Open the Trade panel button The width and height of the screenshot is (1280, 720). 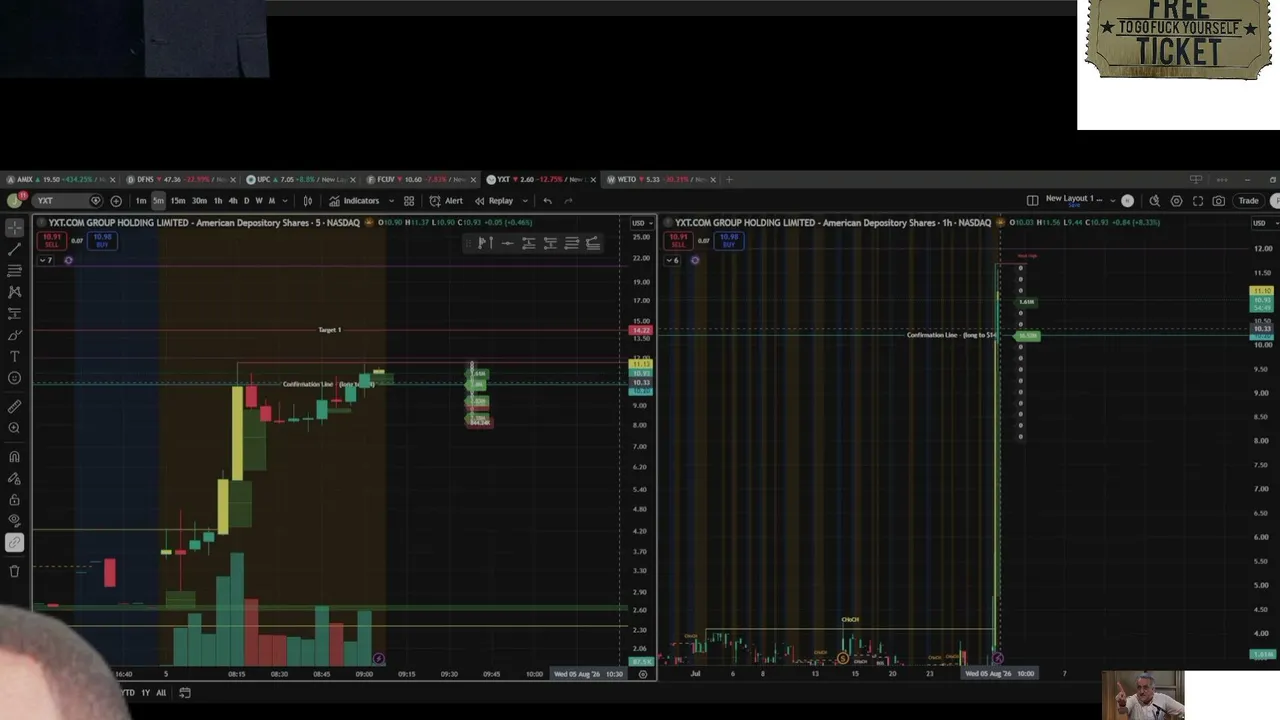click(x=1249, y=201)
